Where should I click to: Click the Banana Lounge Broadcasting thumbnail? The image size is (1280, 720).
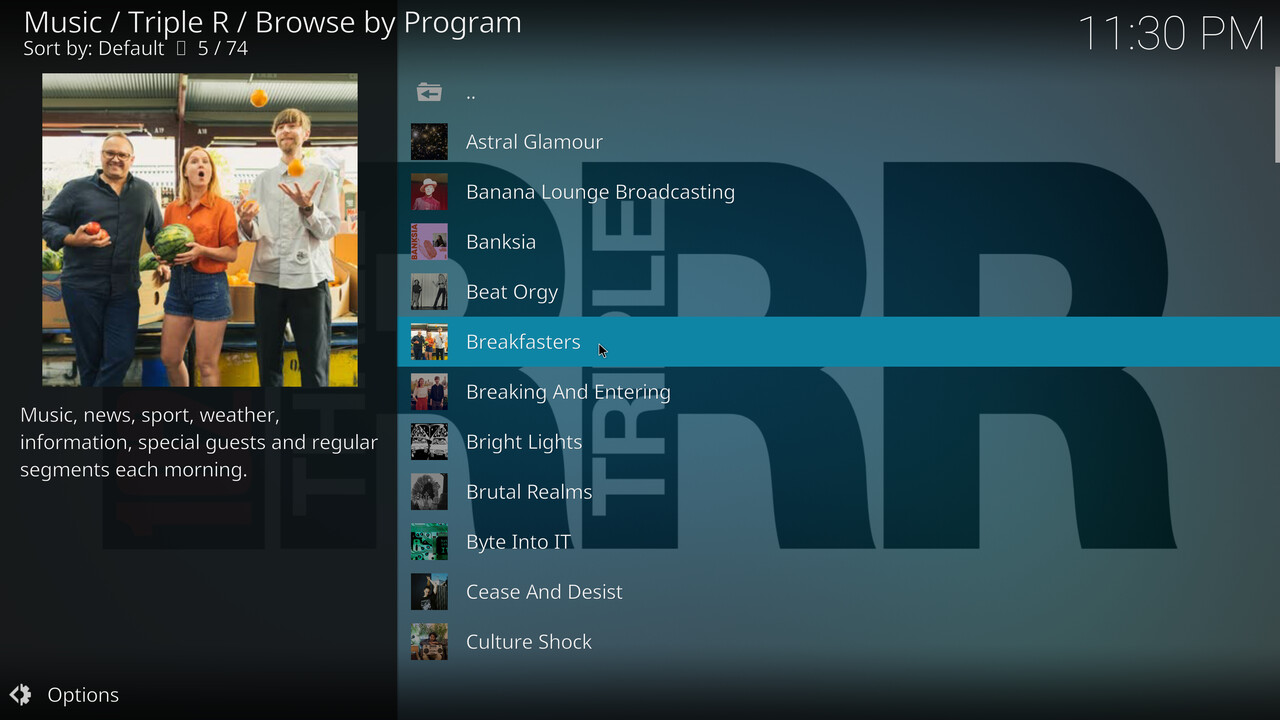click(429, 192)
